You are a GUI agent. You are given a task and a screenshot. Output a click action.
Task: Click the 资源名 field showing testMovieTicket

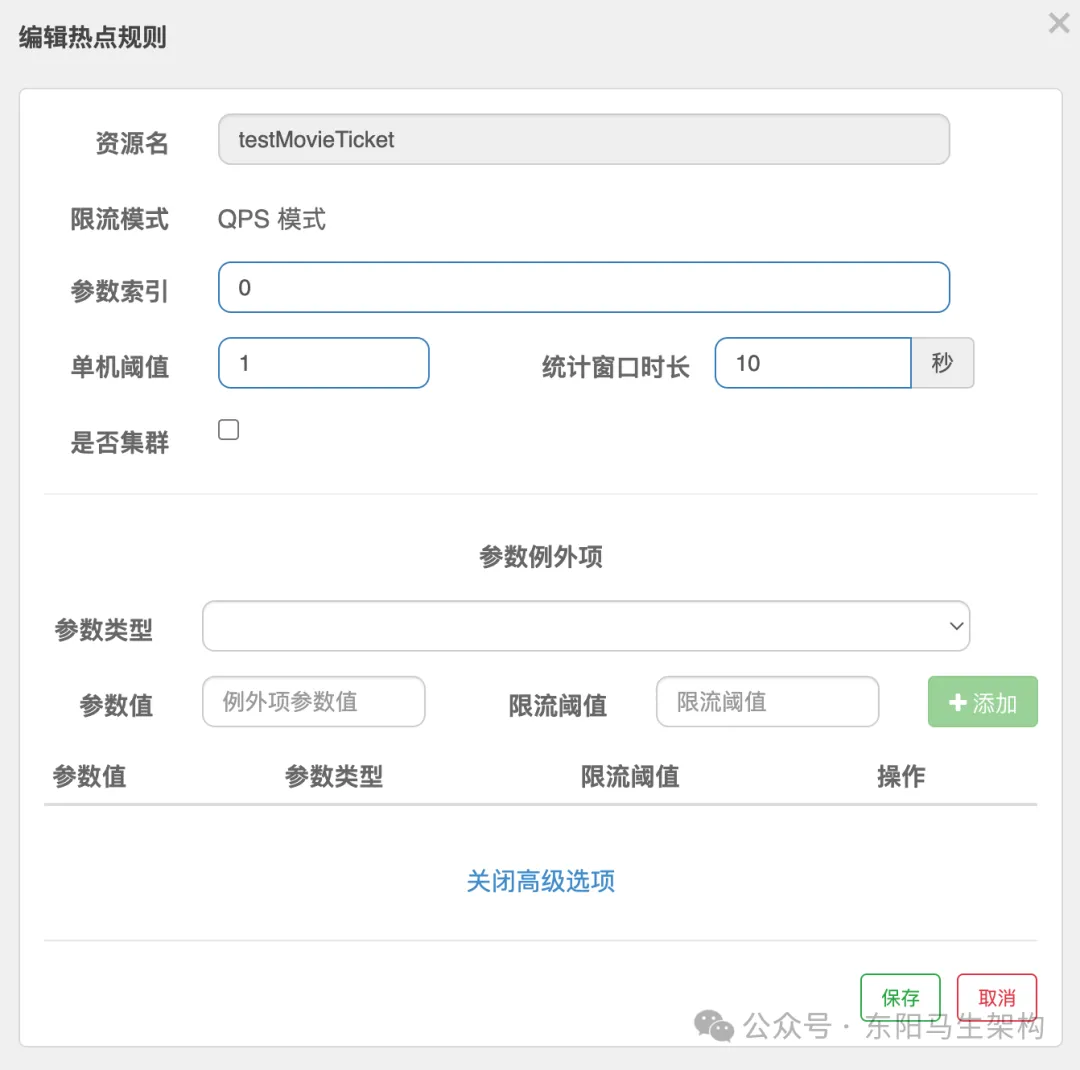[x=583, y=140]
